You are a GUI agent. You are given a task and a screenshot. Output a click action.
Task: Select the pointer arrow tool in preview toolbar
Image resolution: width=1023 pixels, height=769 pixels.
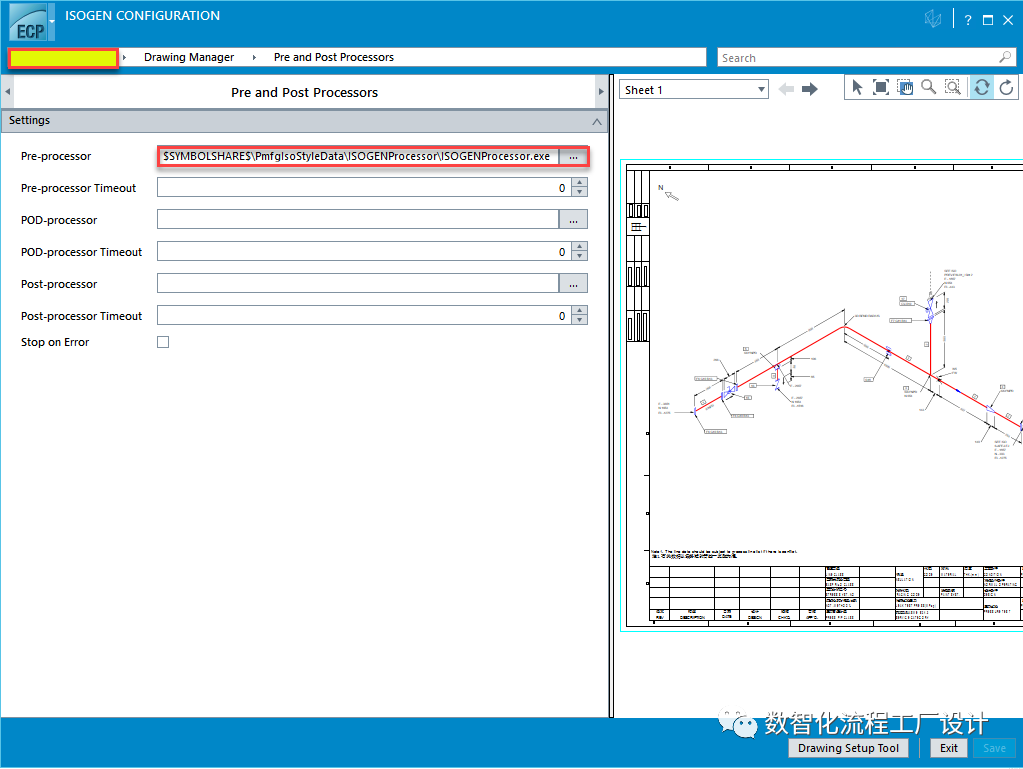[x=857, y=87]
